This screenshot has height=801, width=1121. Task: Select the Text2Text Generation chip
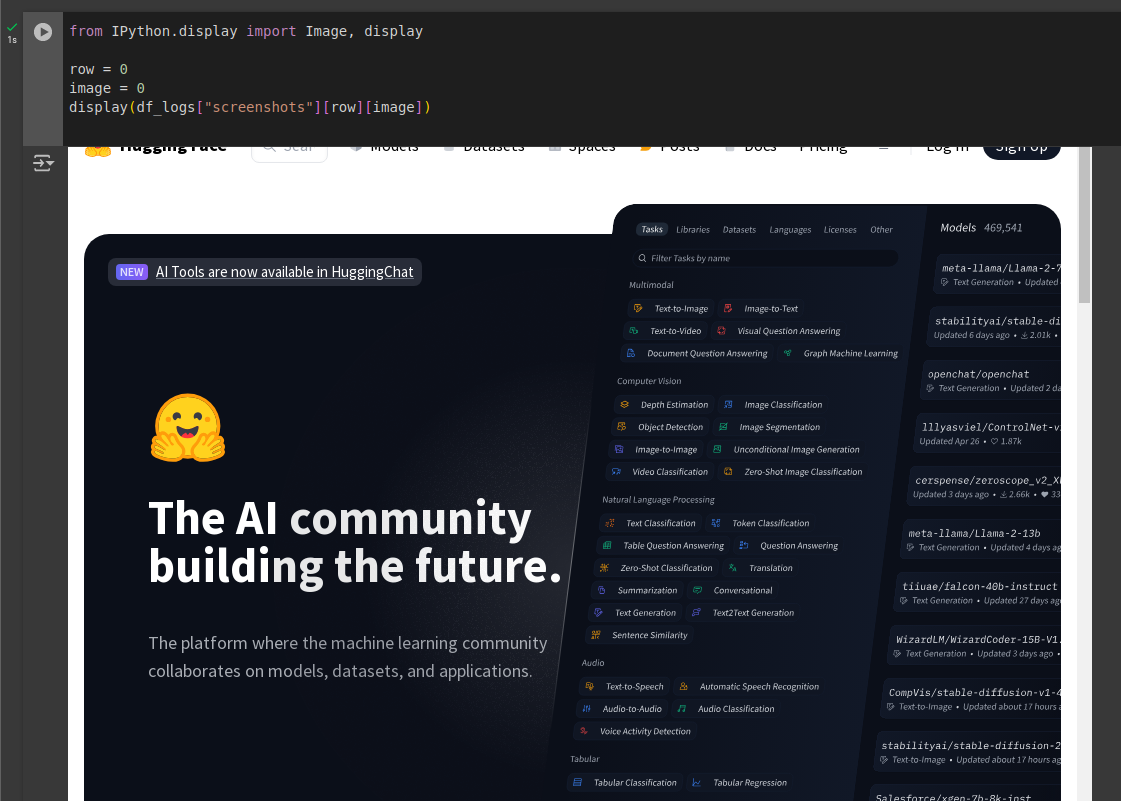click(x=743, y=612)
